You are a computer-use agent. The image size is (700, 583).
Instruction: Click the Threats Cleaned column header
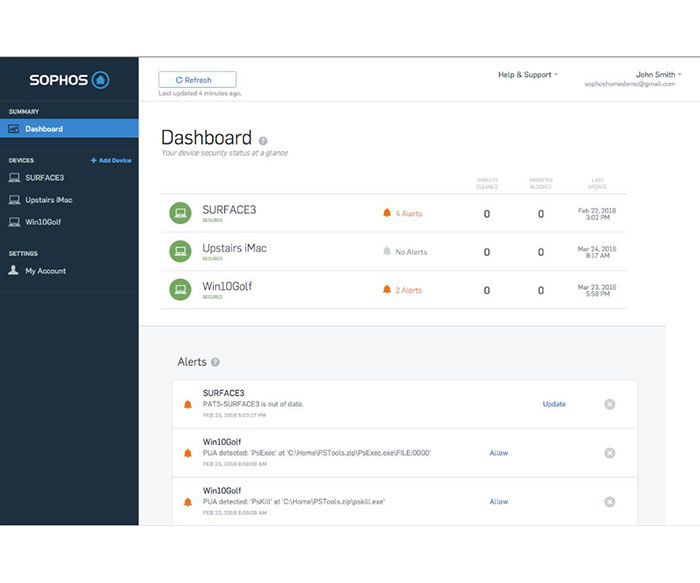click(x=487, y=183)
